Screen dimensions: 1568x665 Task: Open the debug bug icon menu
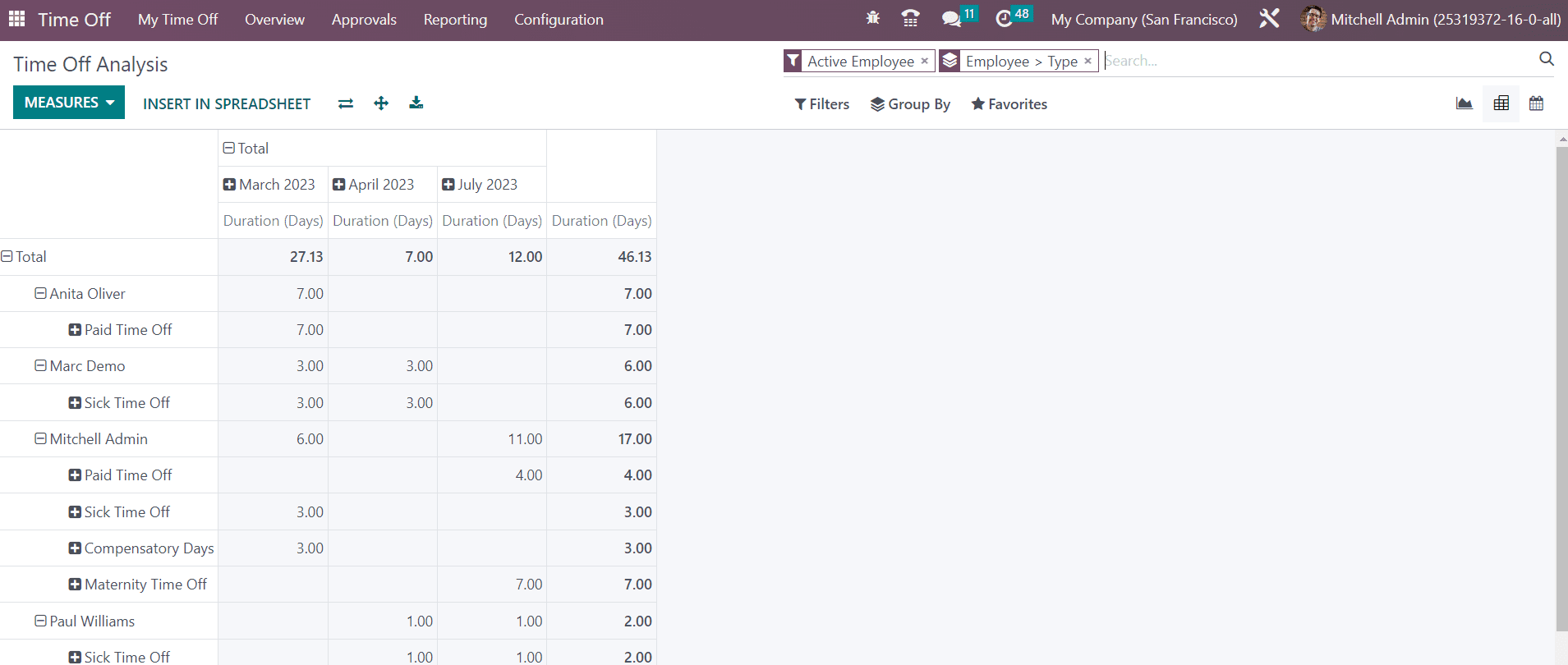873,18
